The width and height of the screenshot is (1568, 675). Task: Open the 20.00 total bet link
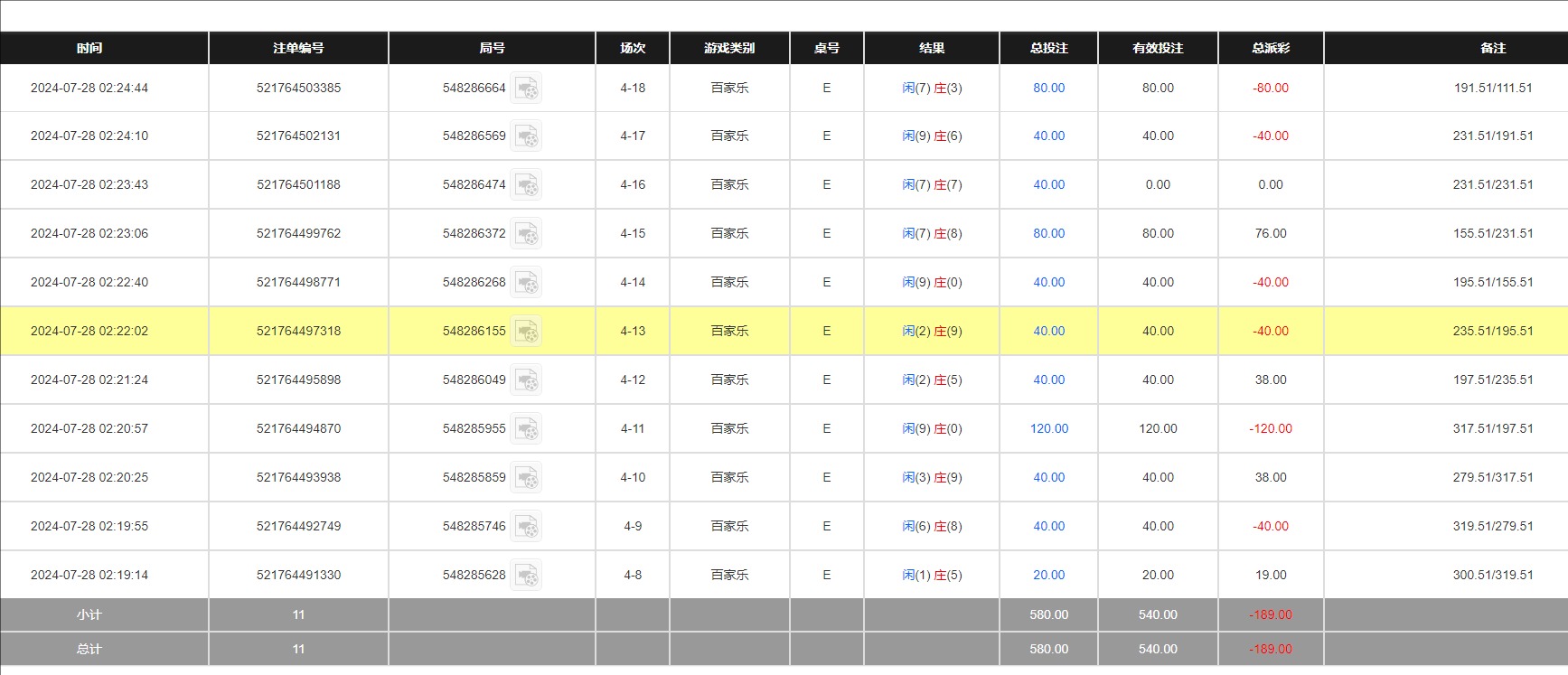click(1048, 576)
